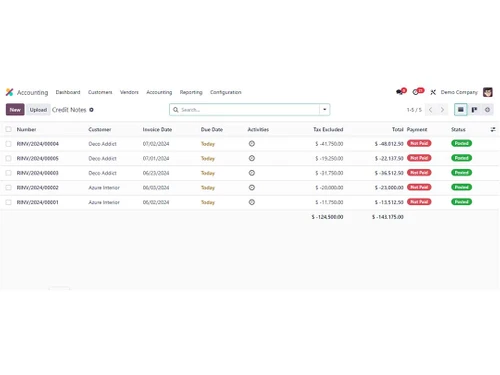Click the 1-5 / 5 pager counter
500x375 pixels.
414,110
